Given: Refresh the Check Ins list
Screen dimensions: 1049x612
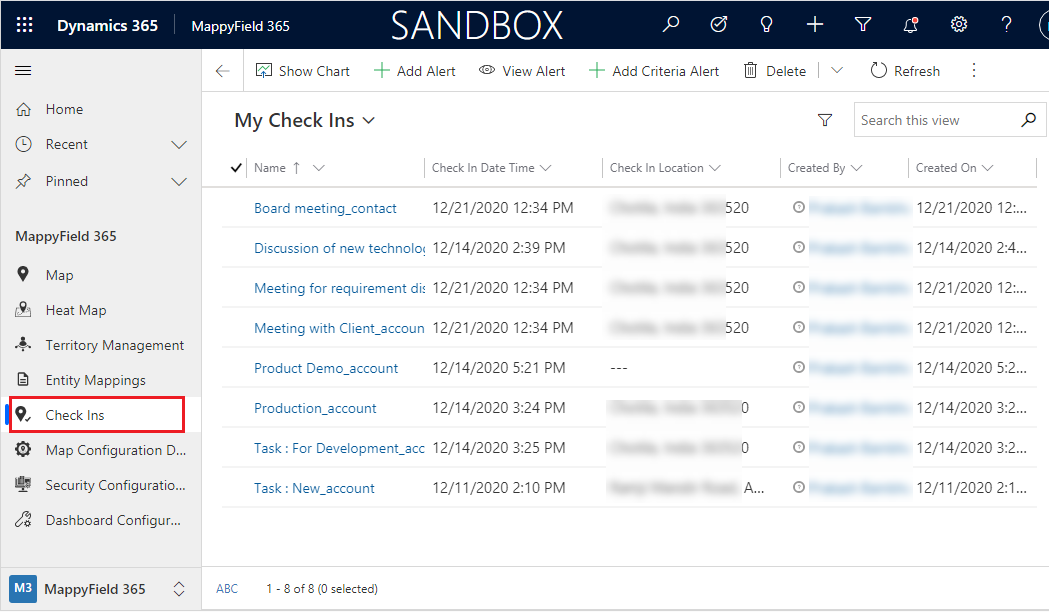Looking at the screenshot, I should (x=905, y=71).
